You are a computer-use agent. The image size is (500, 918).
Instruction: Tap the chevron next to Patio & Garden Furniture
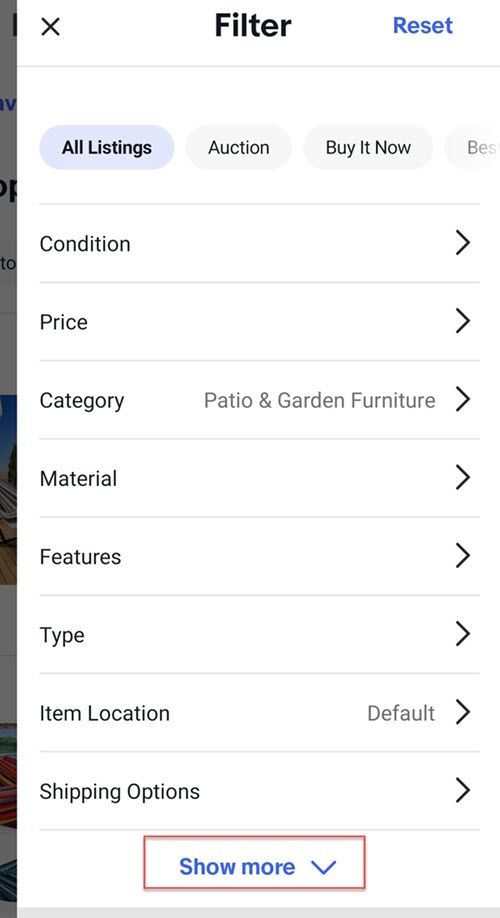point(463,399)
